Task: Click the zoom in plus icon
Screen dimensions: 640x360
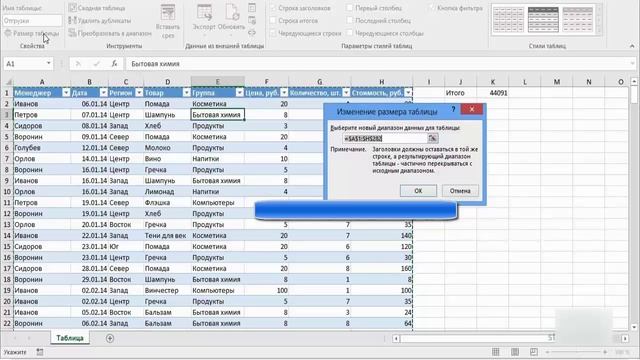Action: [605, 352]
